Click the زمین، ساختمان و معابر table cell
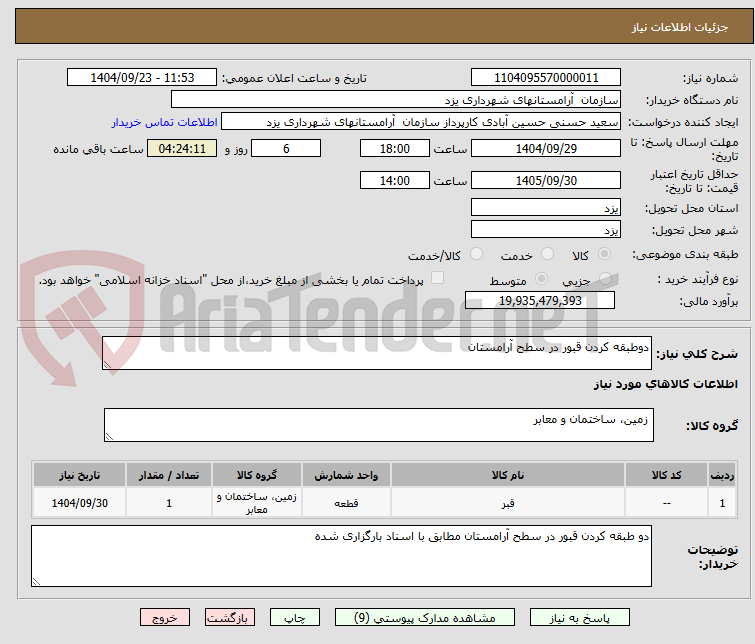Viewport: 755px width, 644px height. pyautogui.click(x=257, y=503)
